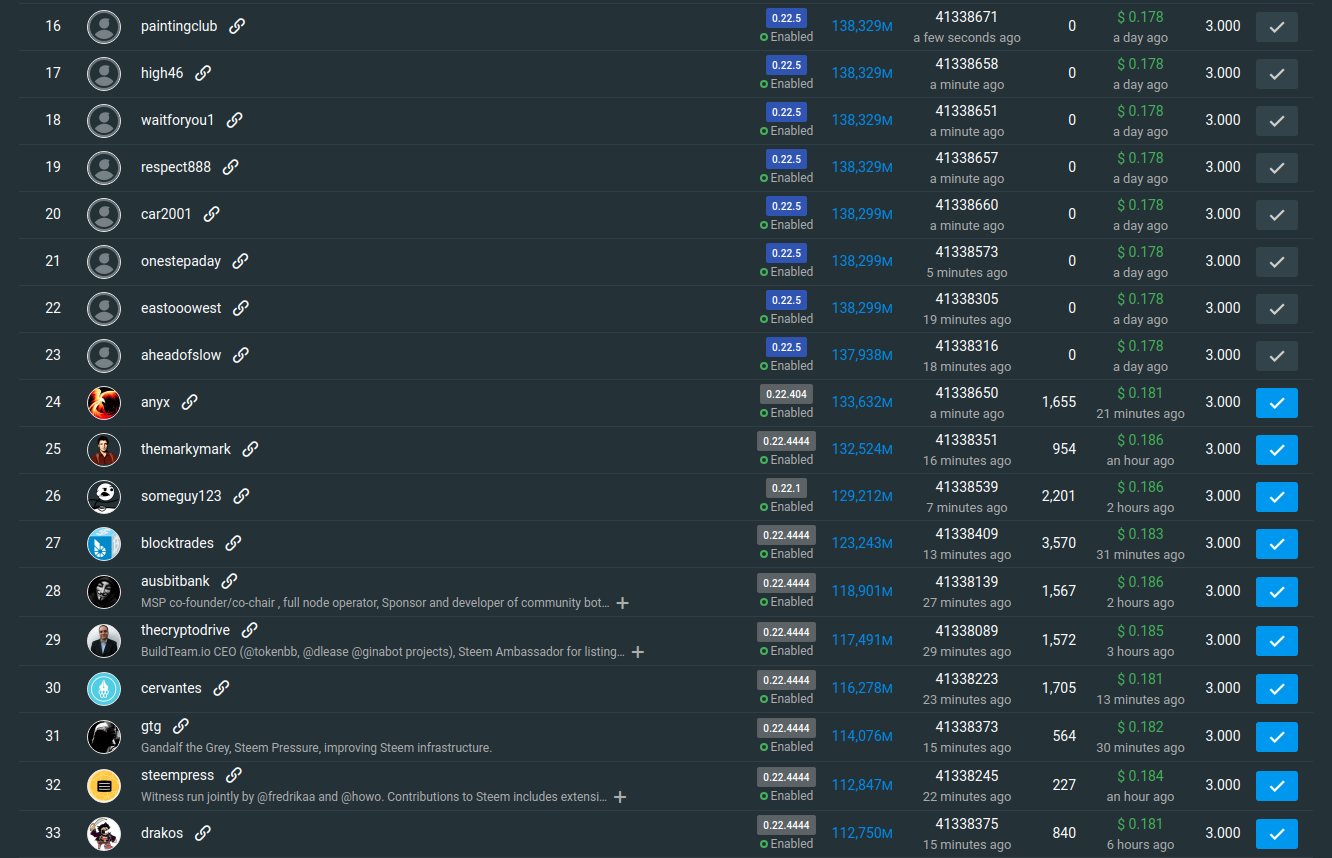Image resolution: width=1332 pixels, height=858 pixels.
Task: Open link icon next to paintingclub
Action: [237, 26]
